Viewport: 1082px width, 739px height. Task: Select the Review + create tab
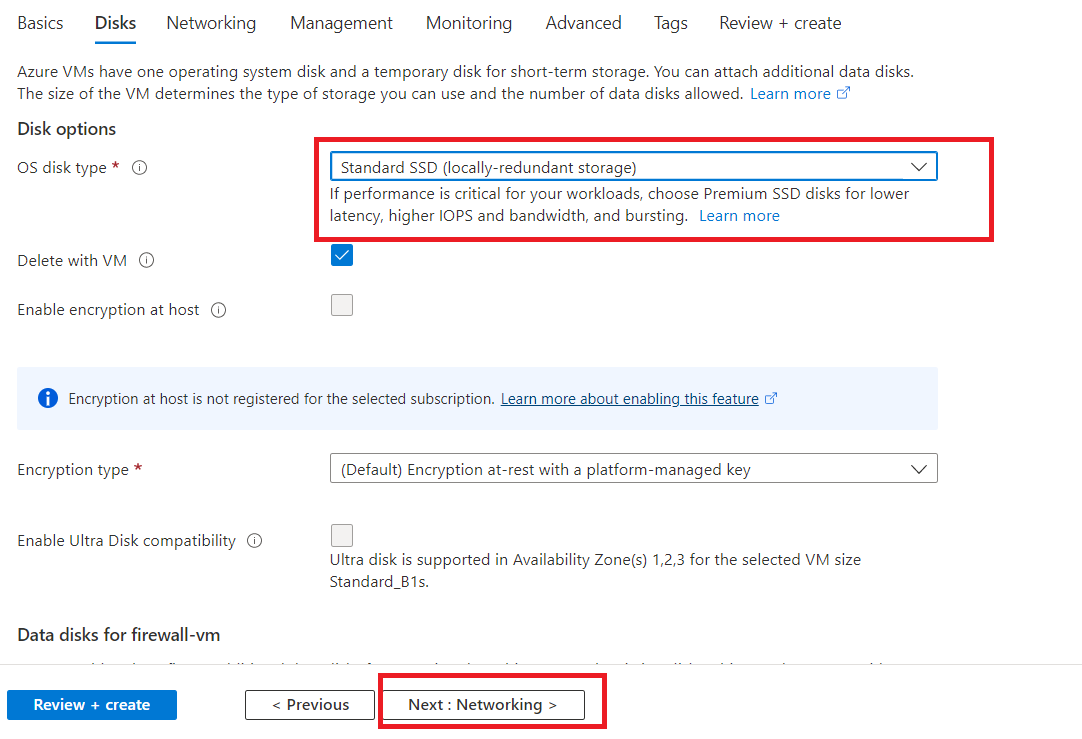[x=780, y=23]
